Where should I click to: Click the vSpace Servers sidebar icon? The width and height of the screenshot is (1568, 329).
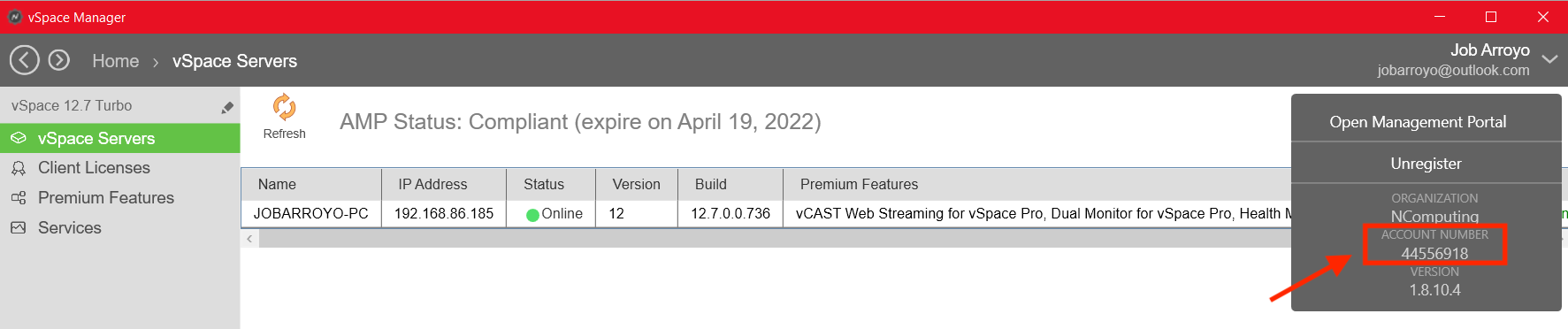pos(19,138)
